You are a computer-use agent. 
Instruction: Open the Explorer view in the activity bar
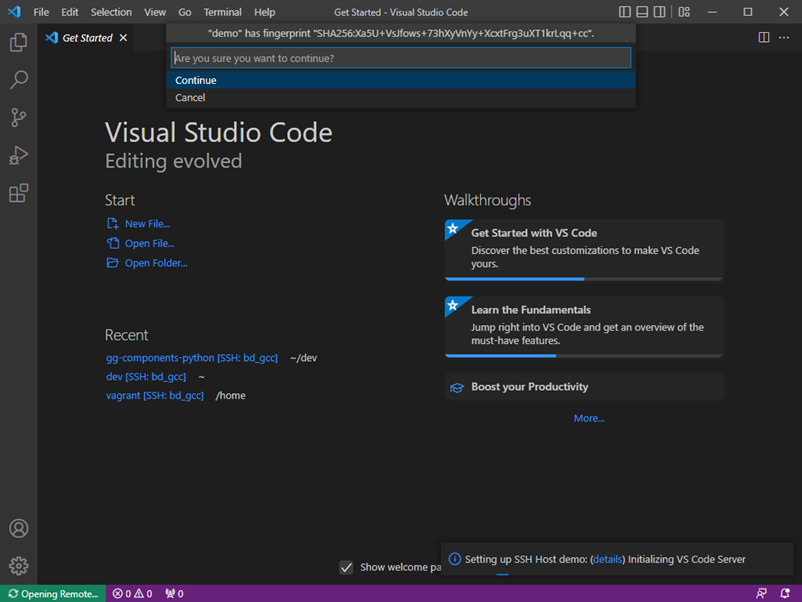[x=18, y=42]
